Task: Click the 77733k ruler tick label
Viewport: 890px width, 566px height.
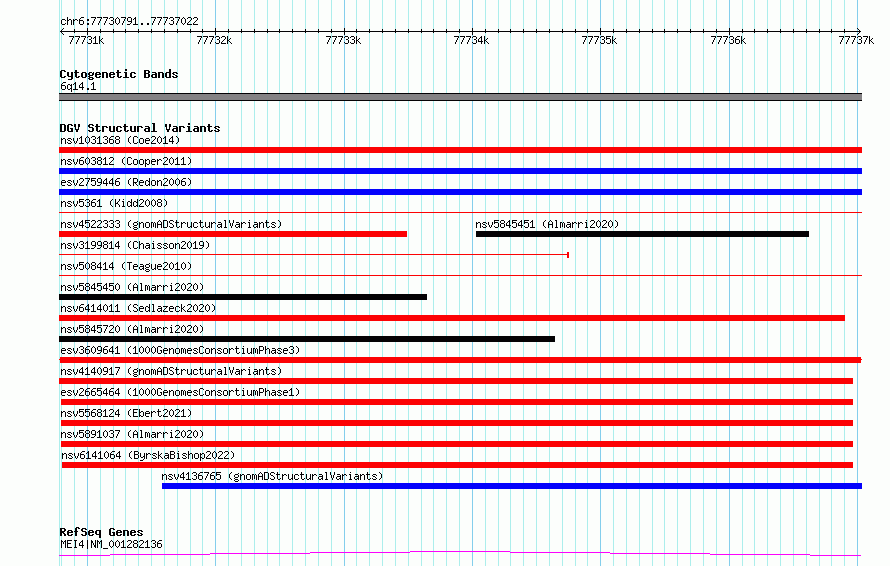Action: (343, 40)
